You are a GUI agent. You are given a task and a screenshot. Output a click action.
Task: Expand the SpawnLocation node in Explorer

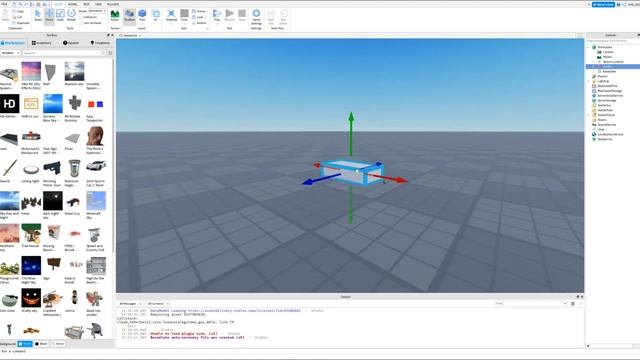pos(594,62)
